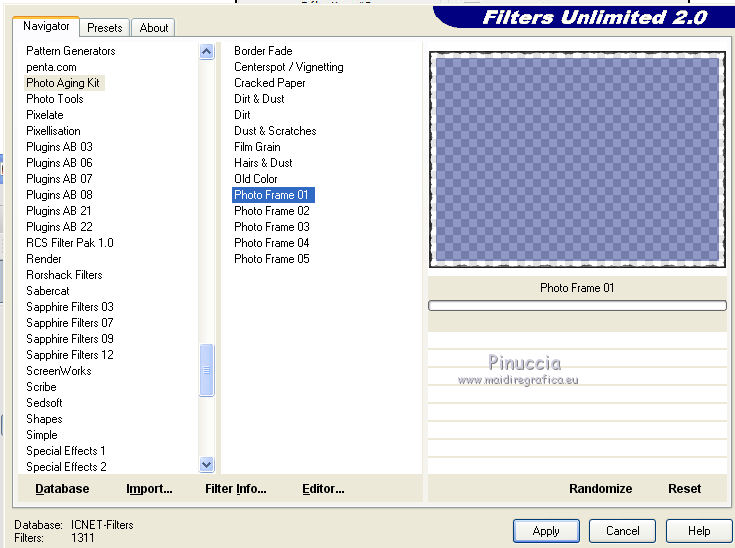735x548 pixels.
Task: Open Help
Action: tap(699, 531)
